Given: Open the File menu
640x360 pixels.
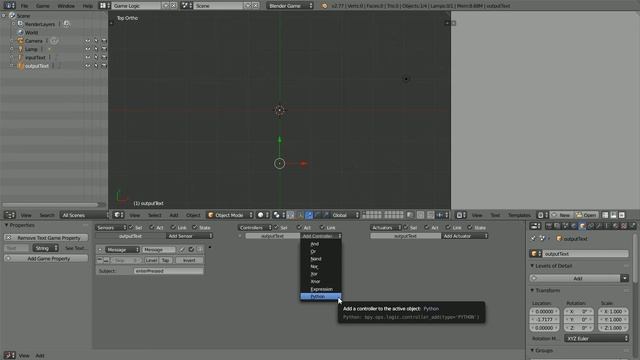Looking at the screenshot, I should (24, 6).
